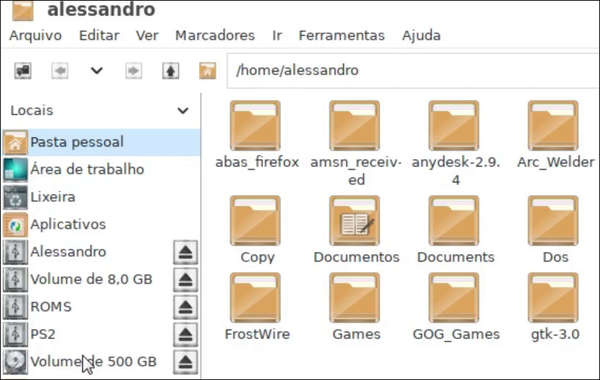This screenshot has width=600, height=380.
Task: Open the Ir menu
Action: pyautogui.click(x=277, y=36)
